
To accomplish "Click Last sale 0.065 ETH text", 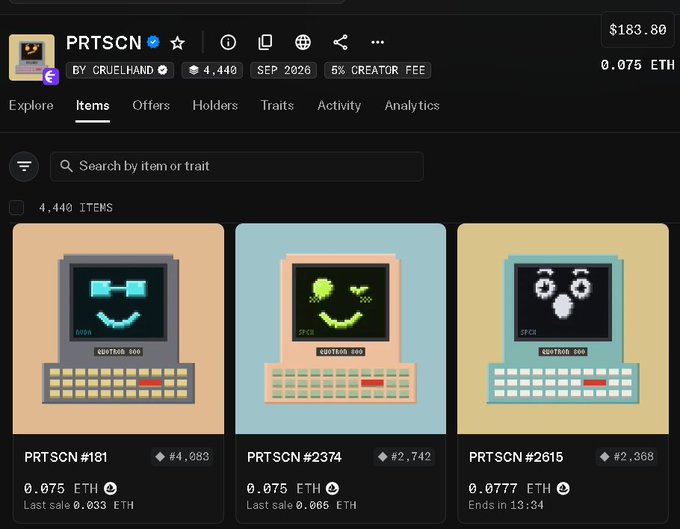I will [301, 505].
